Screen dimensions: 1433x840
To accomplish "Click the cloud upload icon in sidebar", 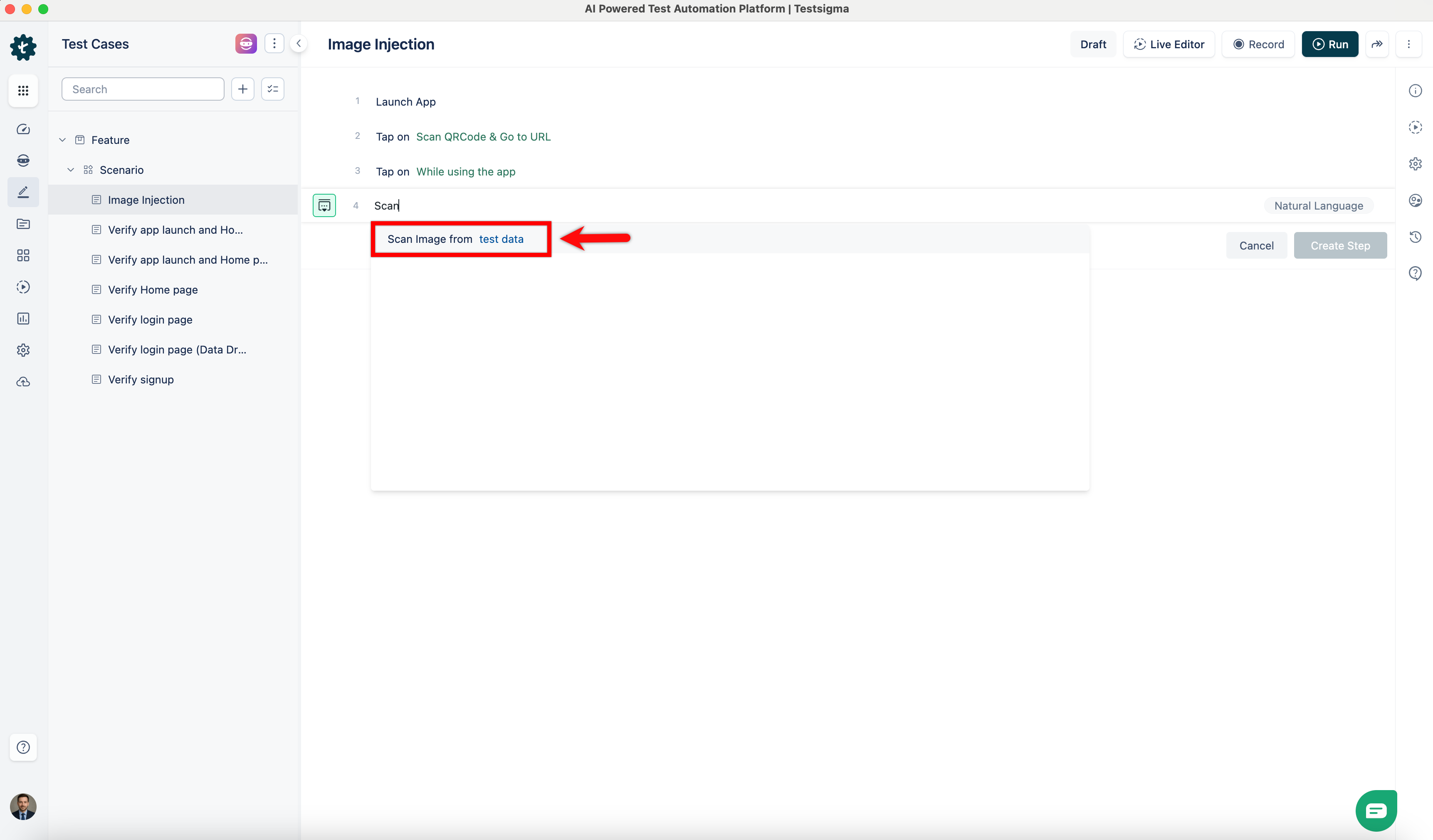I will coord(23,382).
